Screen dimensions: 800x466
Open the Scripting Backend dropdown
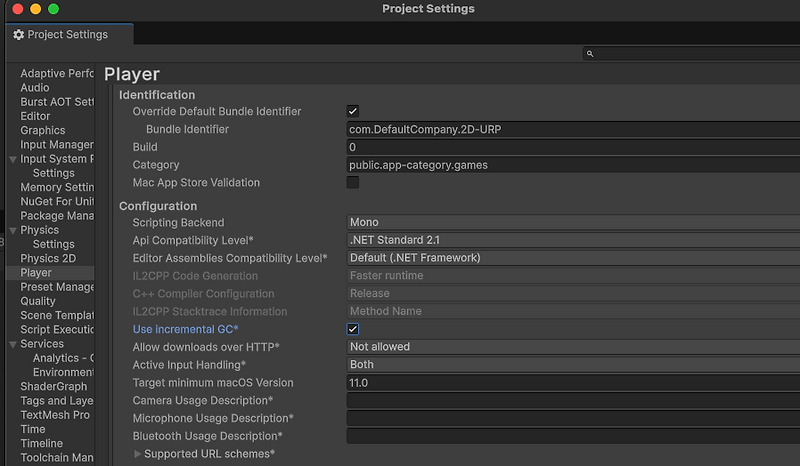click(x=572, y=222)
